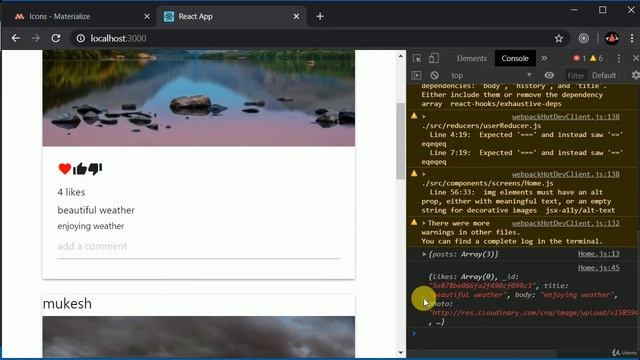Open webpackHotDevClient.js:138 link above userReducer warning
The image size is (640, 360).
tap(566, 117)
